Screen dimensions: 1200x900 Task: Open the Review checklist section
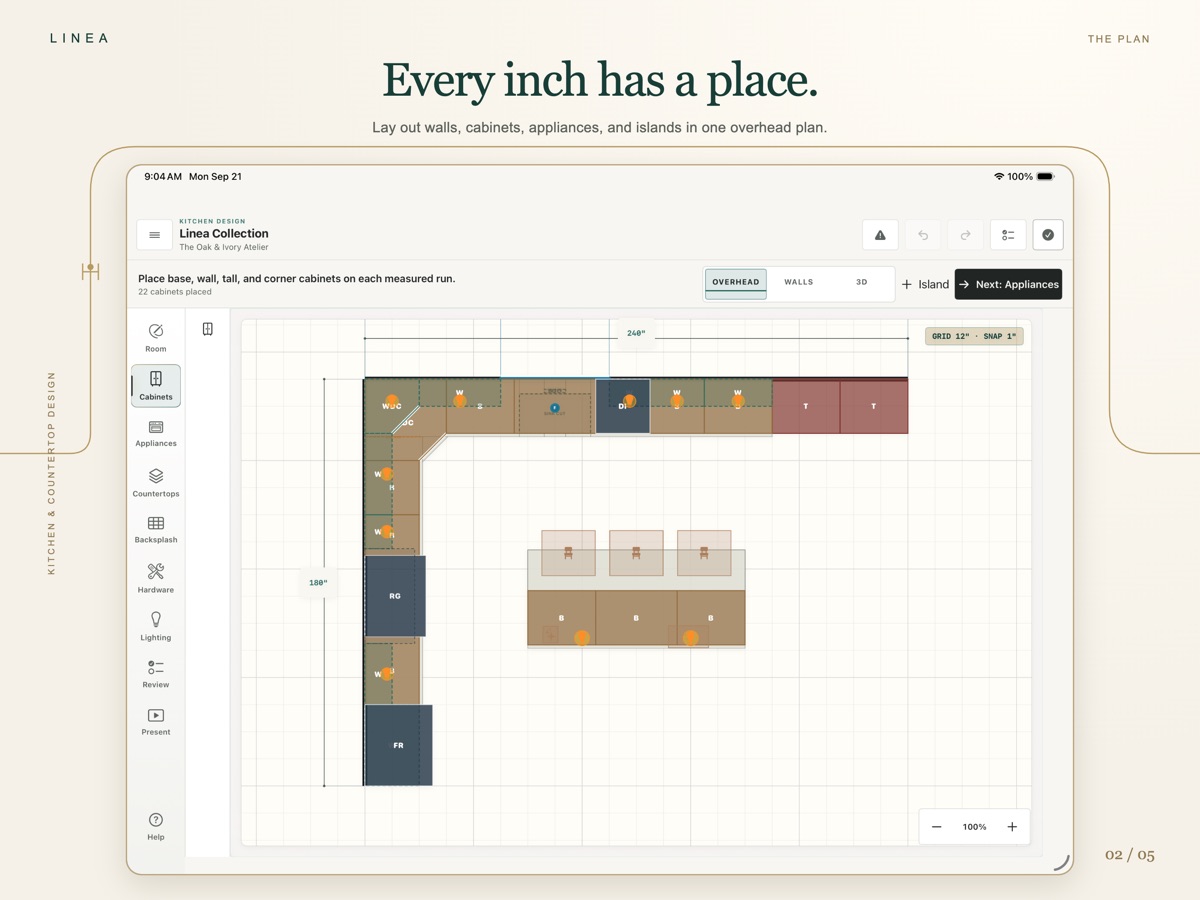[156, 674]
